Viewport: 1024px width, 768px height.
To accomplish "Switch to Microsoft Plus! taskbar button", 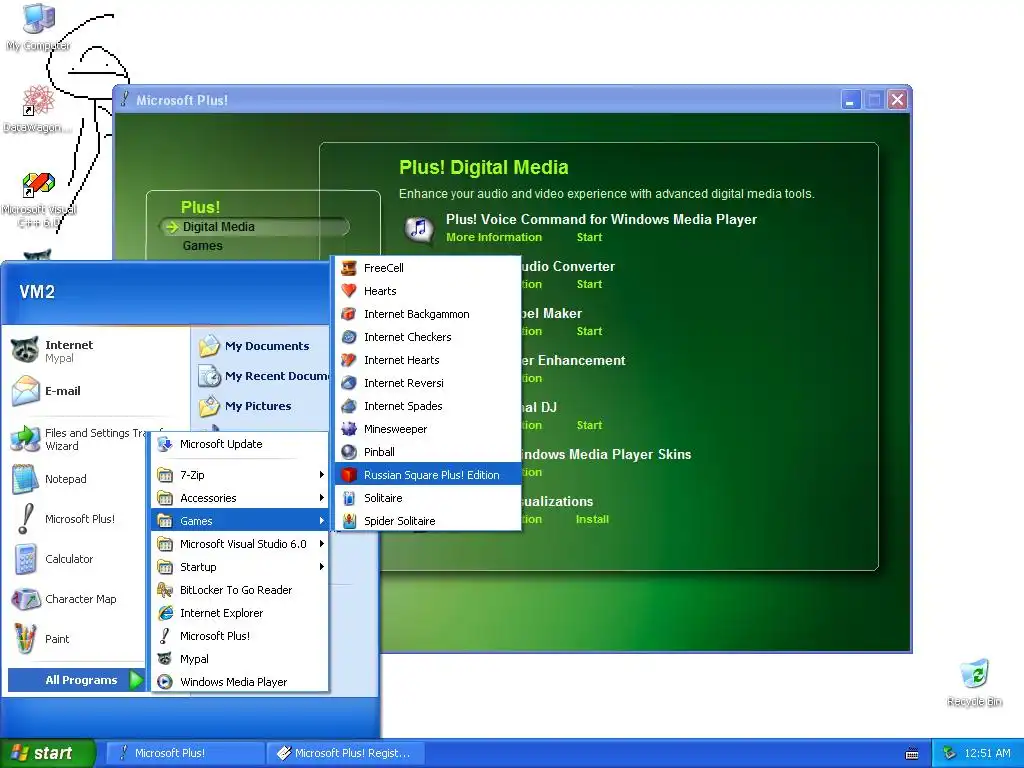I will [x=185, y=753].
